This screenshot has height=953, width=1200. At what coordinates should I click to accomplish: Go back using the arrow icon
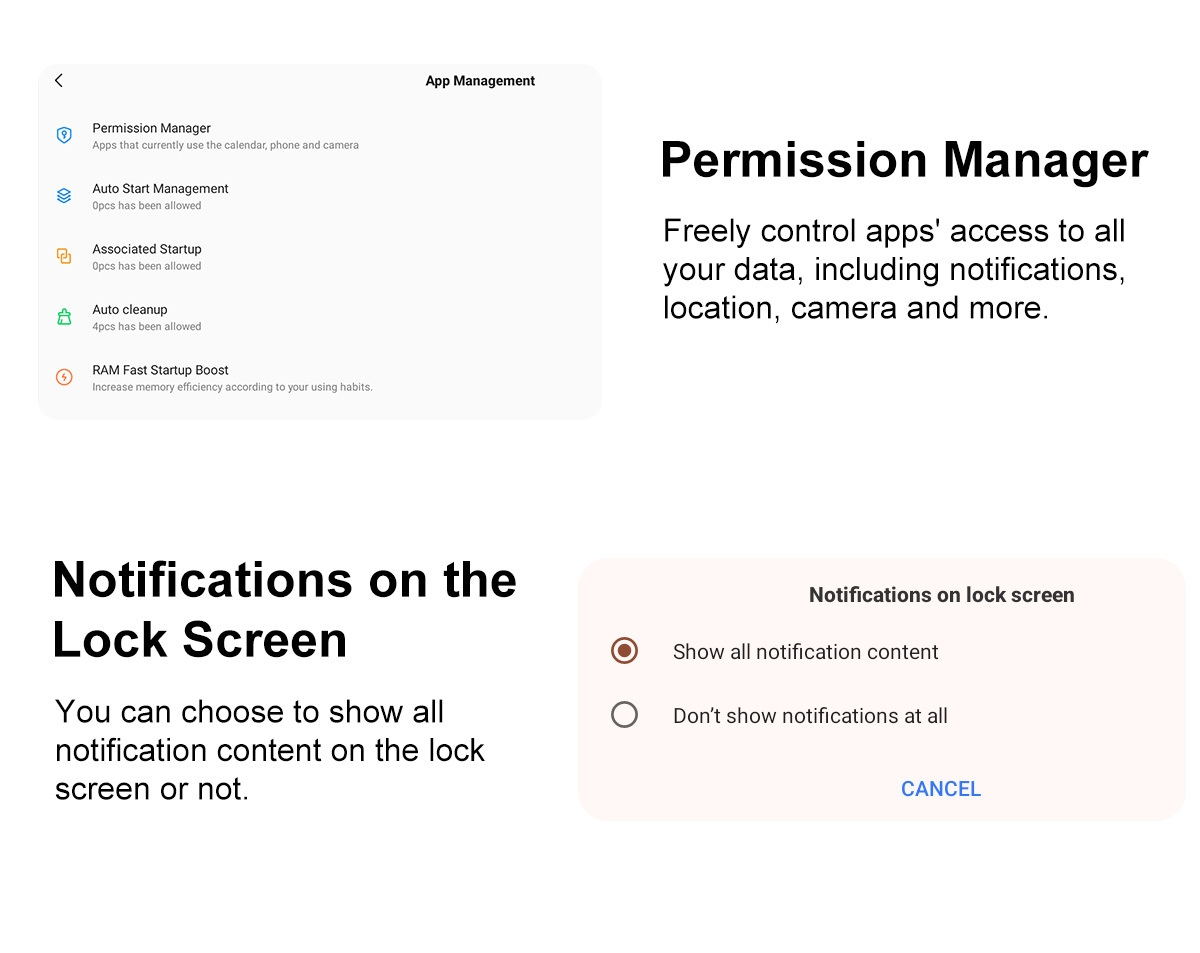click(x=59, y=80)
